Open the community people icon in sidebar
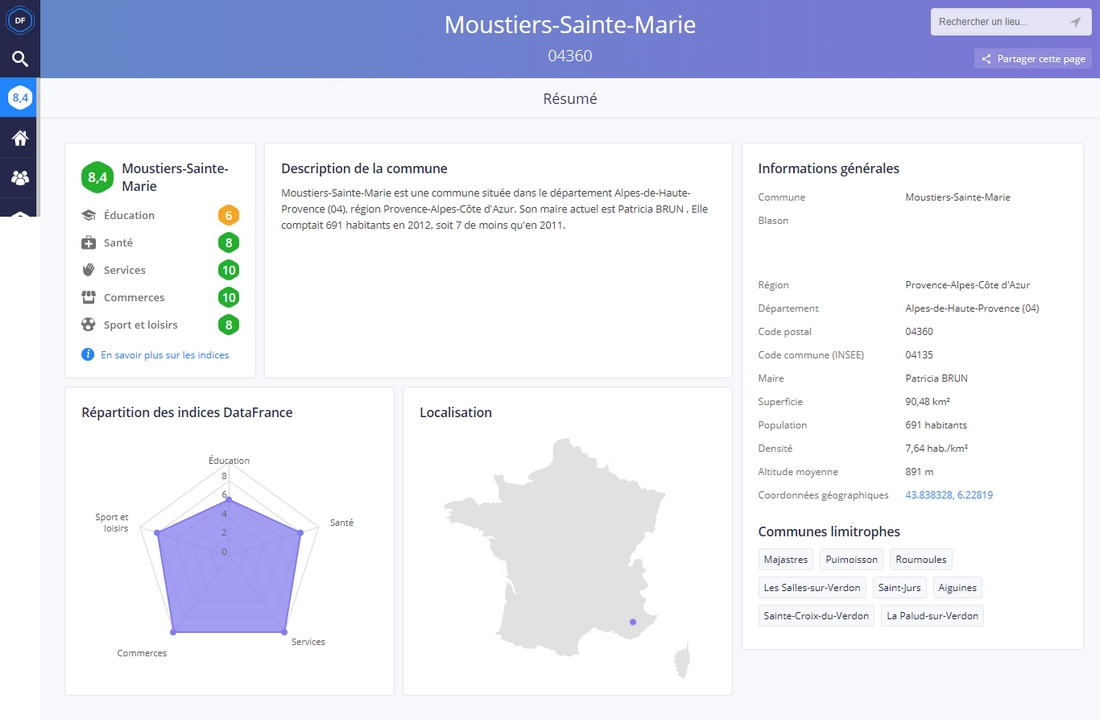Image resolution: width=1100 pixels, height=720 pixels. coord(19,177)
